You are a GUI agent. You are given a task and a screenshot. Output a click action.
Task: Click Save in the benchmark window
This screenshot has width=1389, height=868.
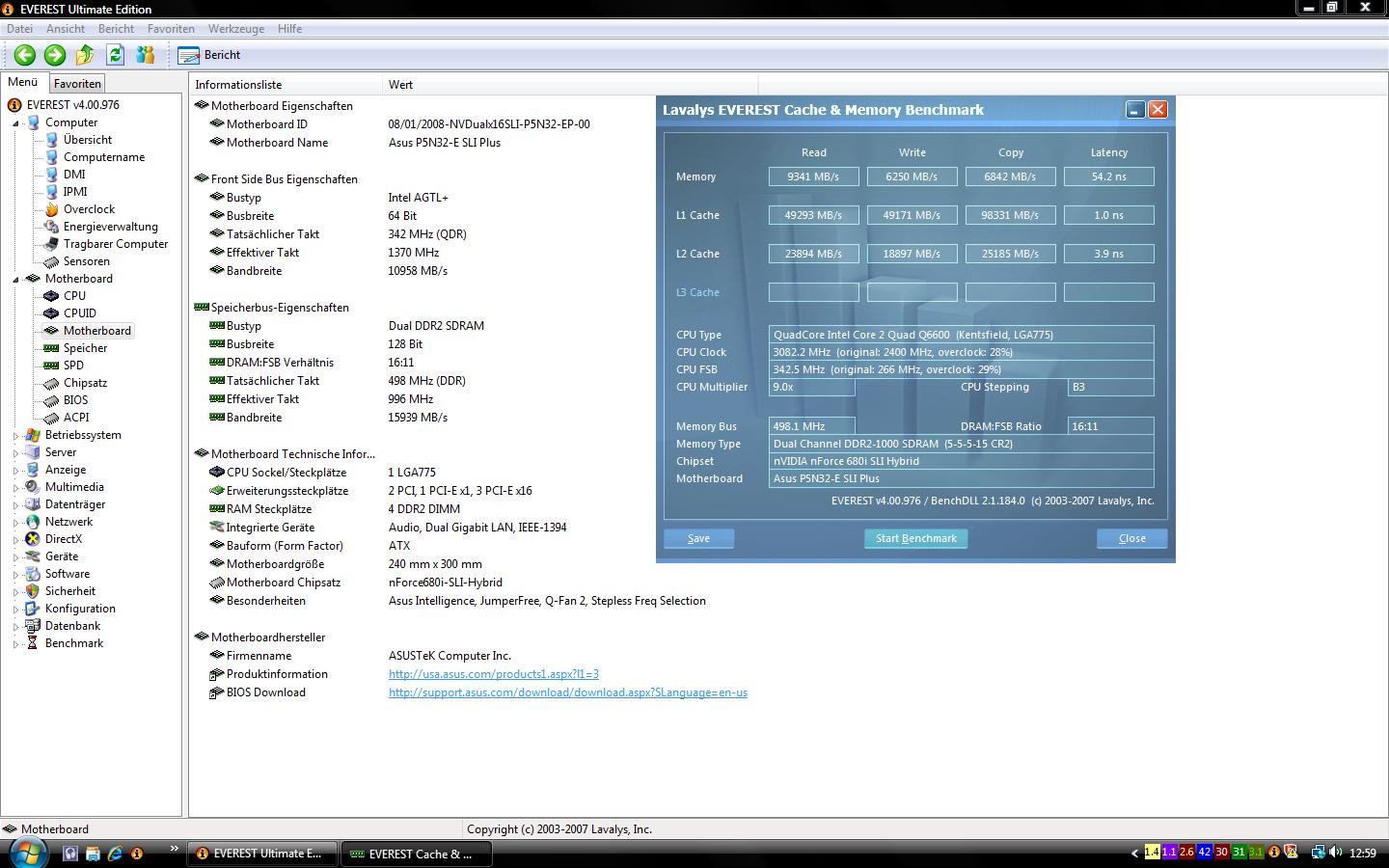698,538
